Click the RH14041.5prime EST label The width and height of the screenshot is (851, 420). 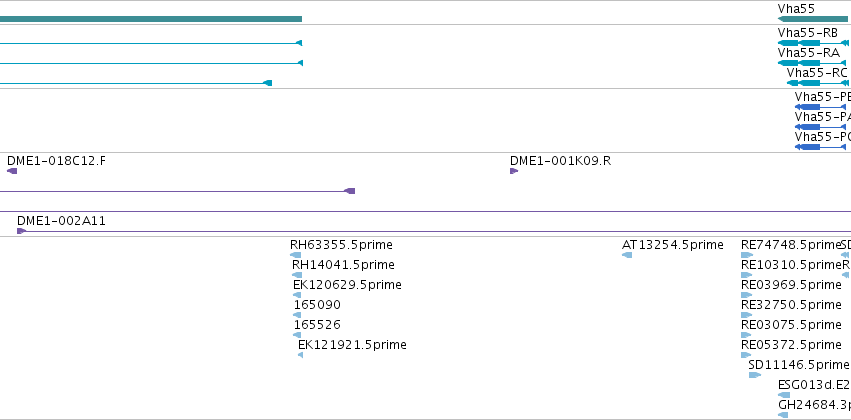344,265
